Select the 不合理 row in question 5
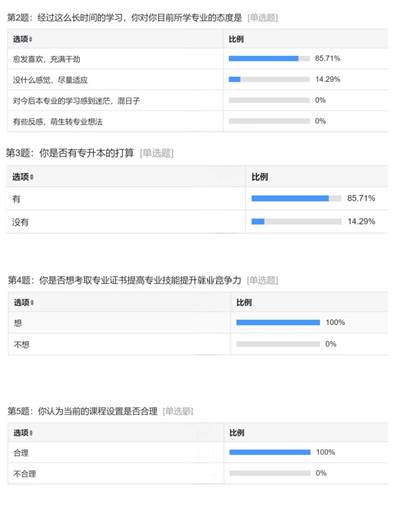Viewport: 394px width, 526px height. (197, 473)
